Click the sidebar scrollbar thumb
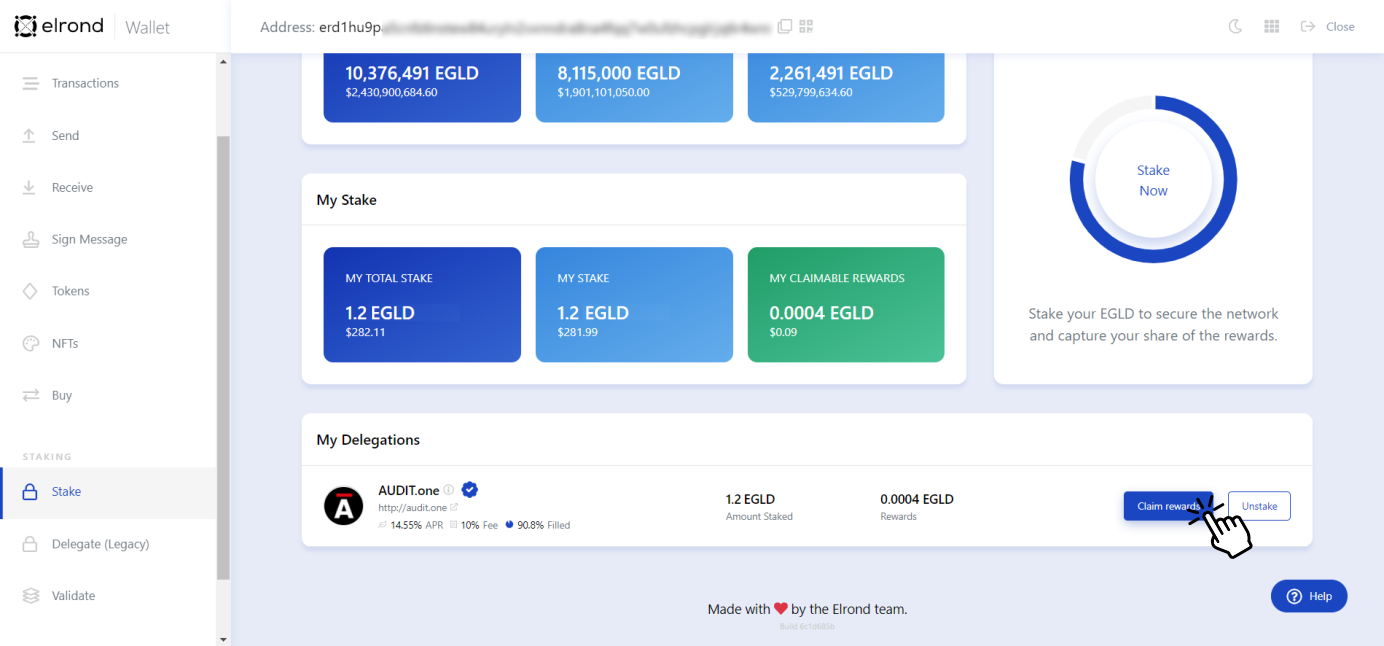The height and width of the screenshot is (646, 1384). [x=223, y=357]
